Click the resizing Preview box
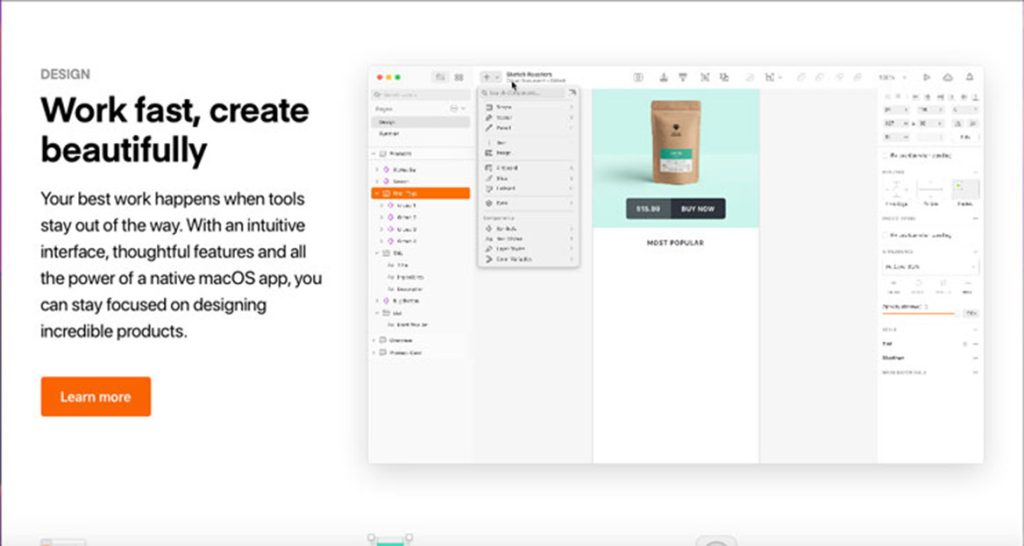Viewport: 1024px width, 546px height. (x=965, y=190)
